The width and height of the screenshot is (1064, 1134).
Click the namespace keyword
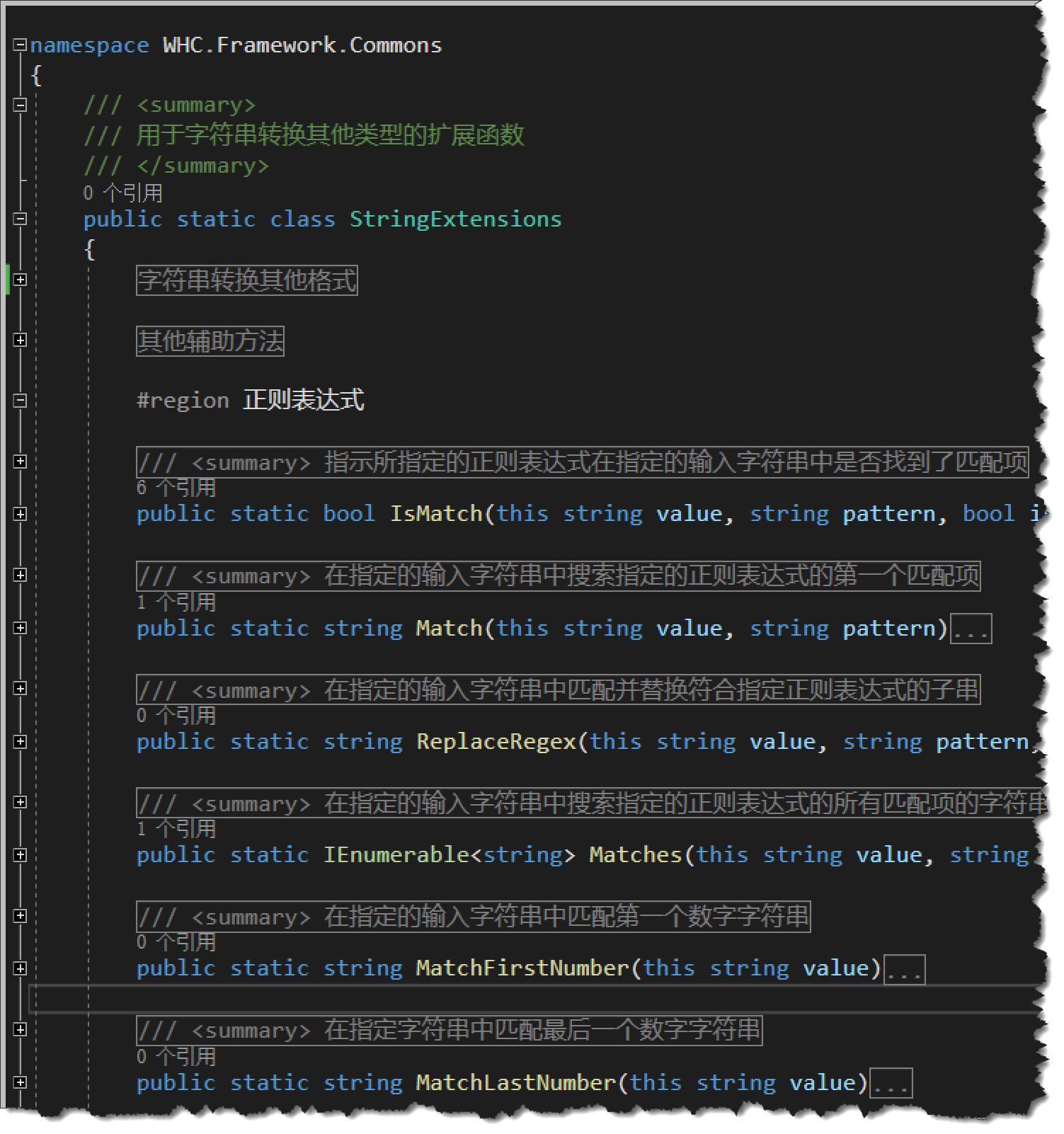click(x=90, y=45)
